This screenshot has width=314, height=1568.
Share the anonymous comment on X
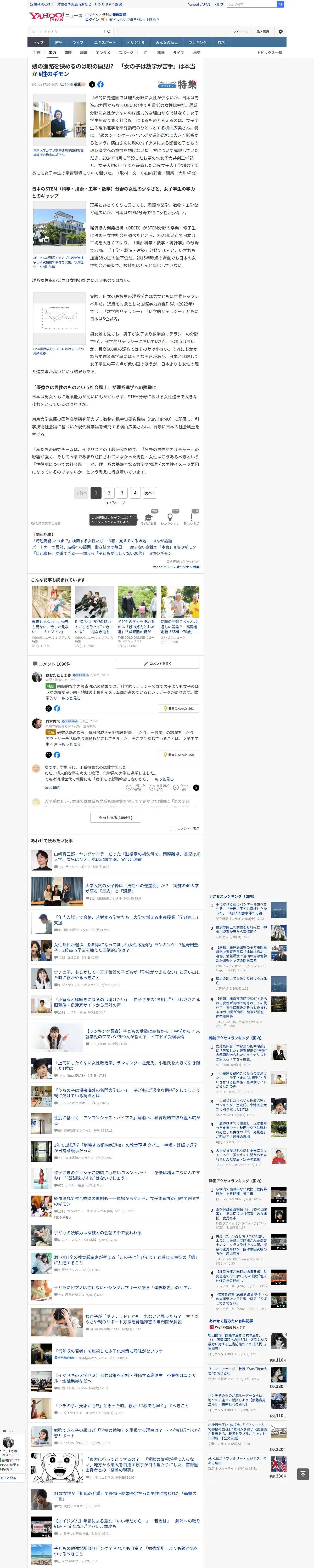coord(196,788)
